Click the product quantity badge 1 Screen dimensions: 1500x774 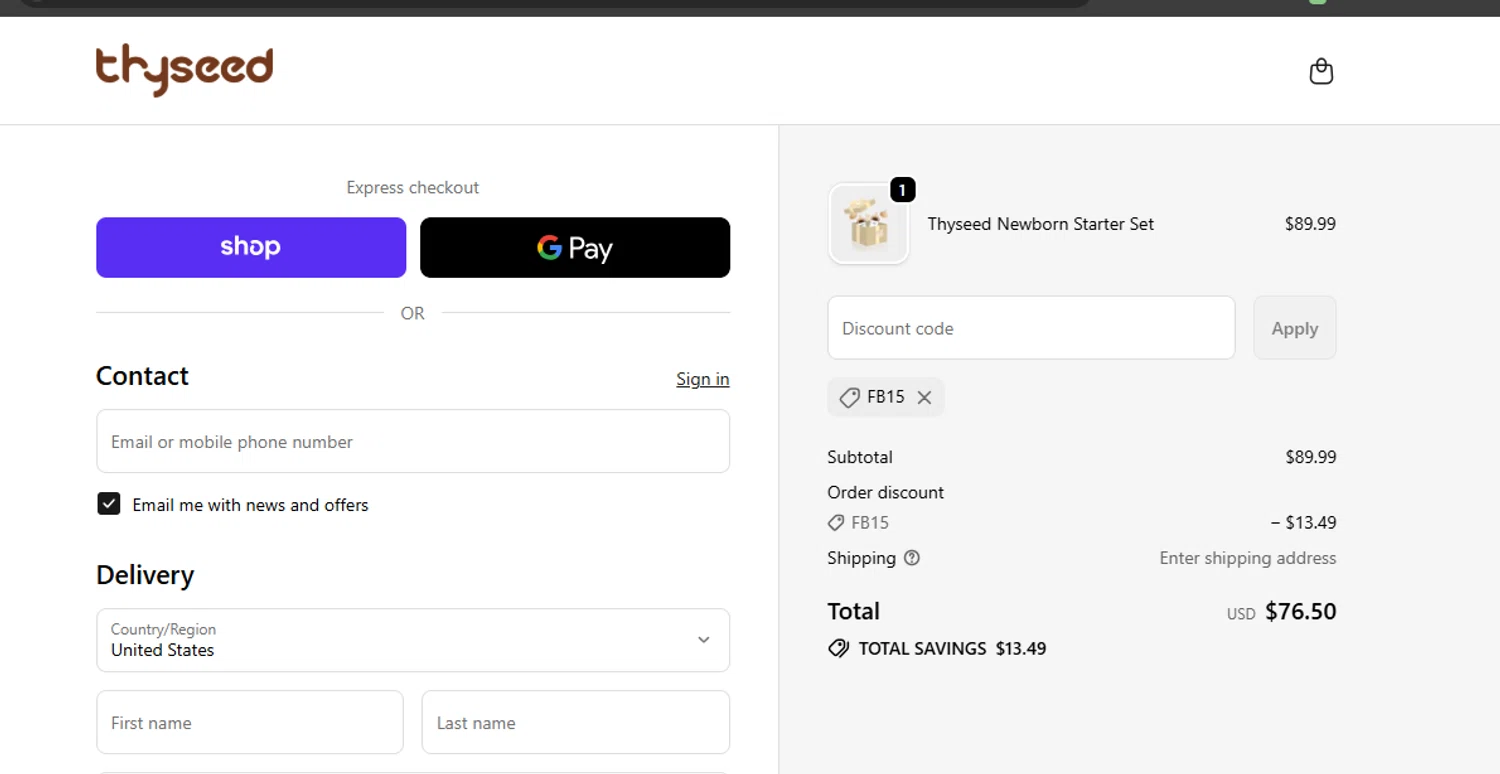(902, 190)
